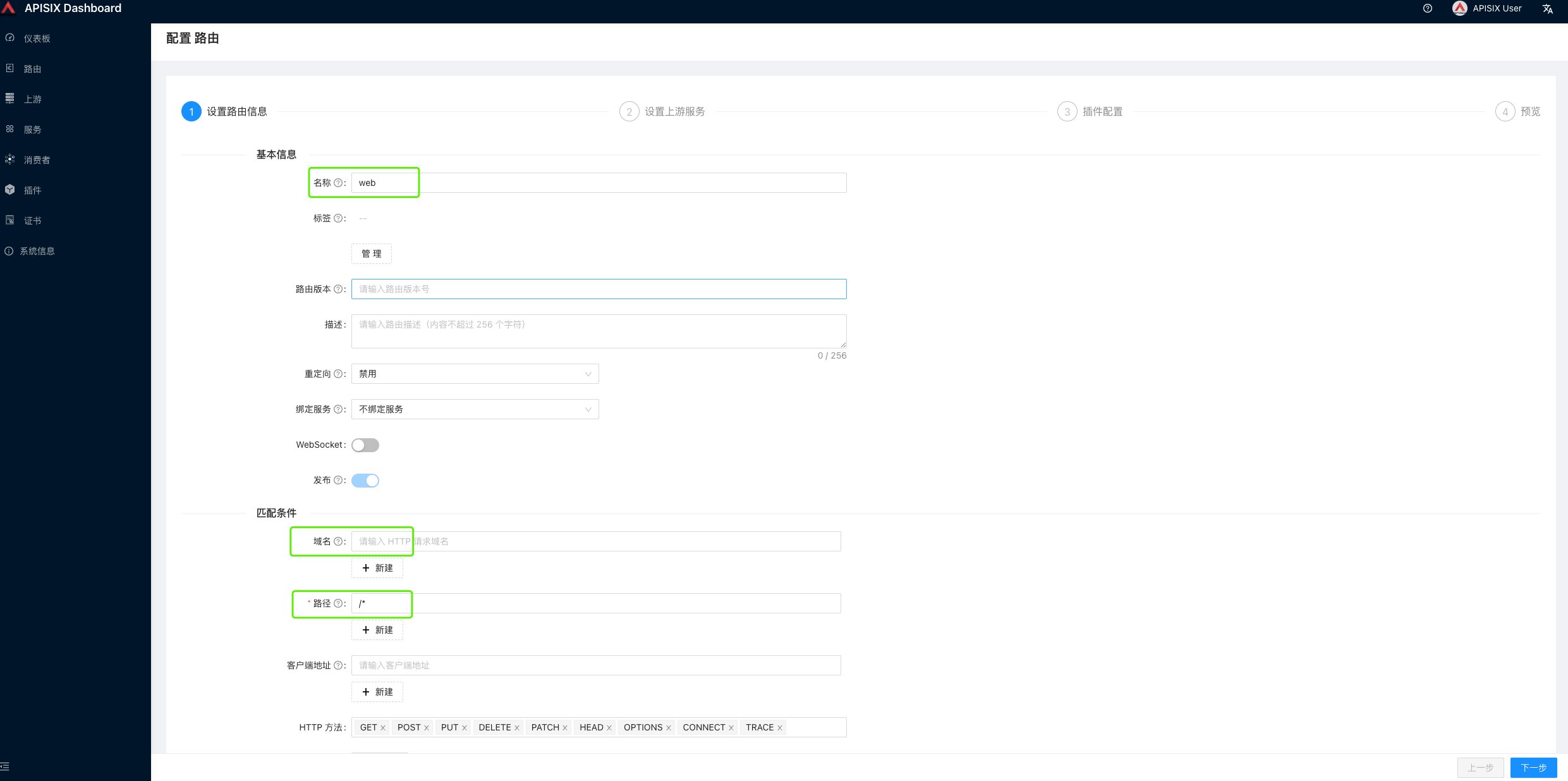Screen dimensions: 1568x781
Task: Open the APISIX User account menu
Action: coord(1487,8)
